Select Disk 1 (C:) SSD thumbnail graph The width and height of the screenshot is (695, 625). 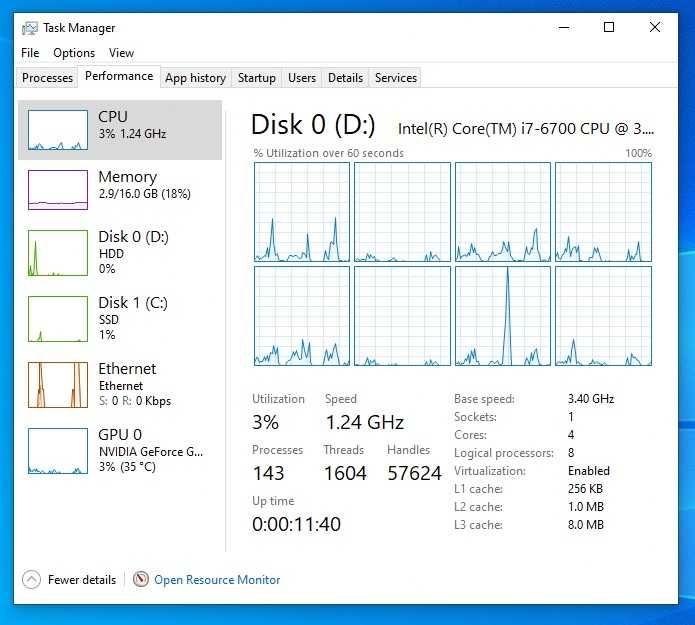(x=58, y=319)
